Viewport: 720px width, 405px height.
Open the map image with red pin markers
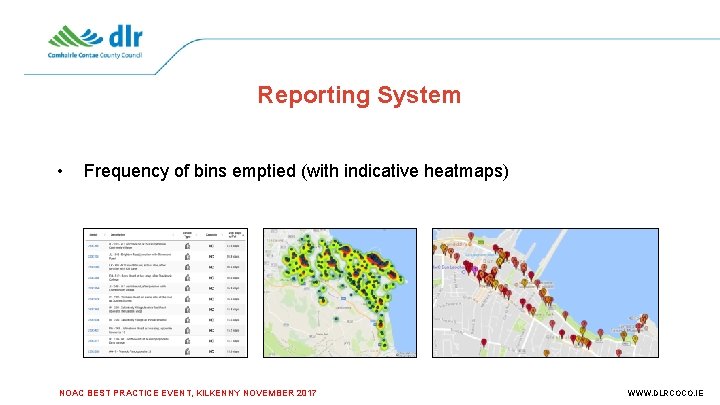545,292
